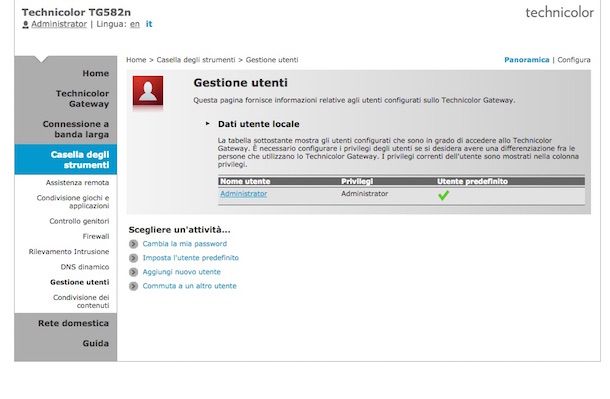Click the Administrator privilege cell
Viewport: 610px width, 399px height.
[x=365, y=194]
